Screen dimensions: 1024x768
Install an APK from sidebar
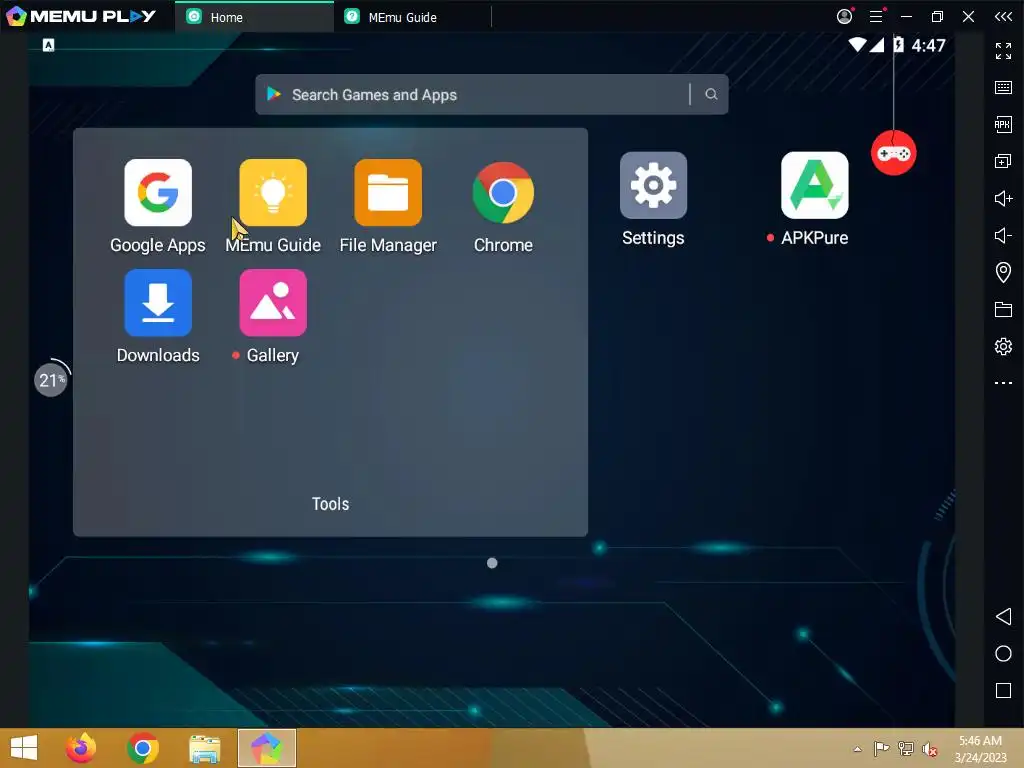pos(1003,124)
